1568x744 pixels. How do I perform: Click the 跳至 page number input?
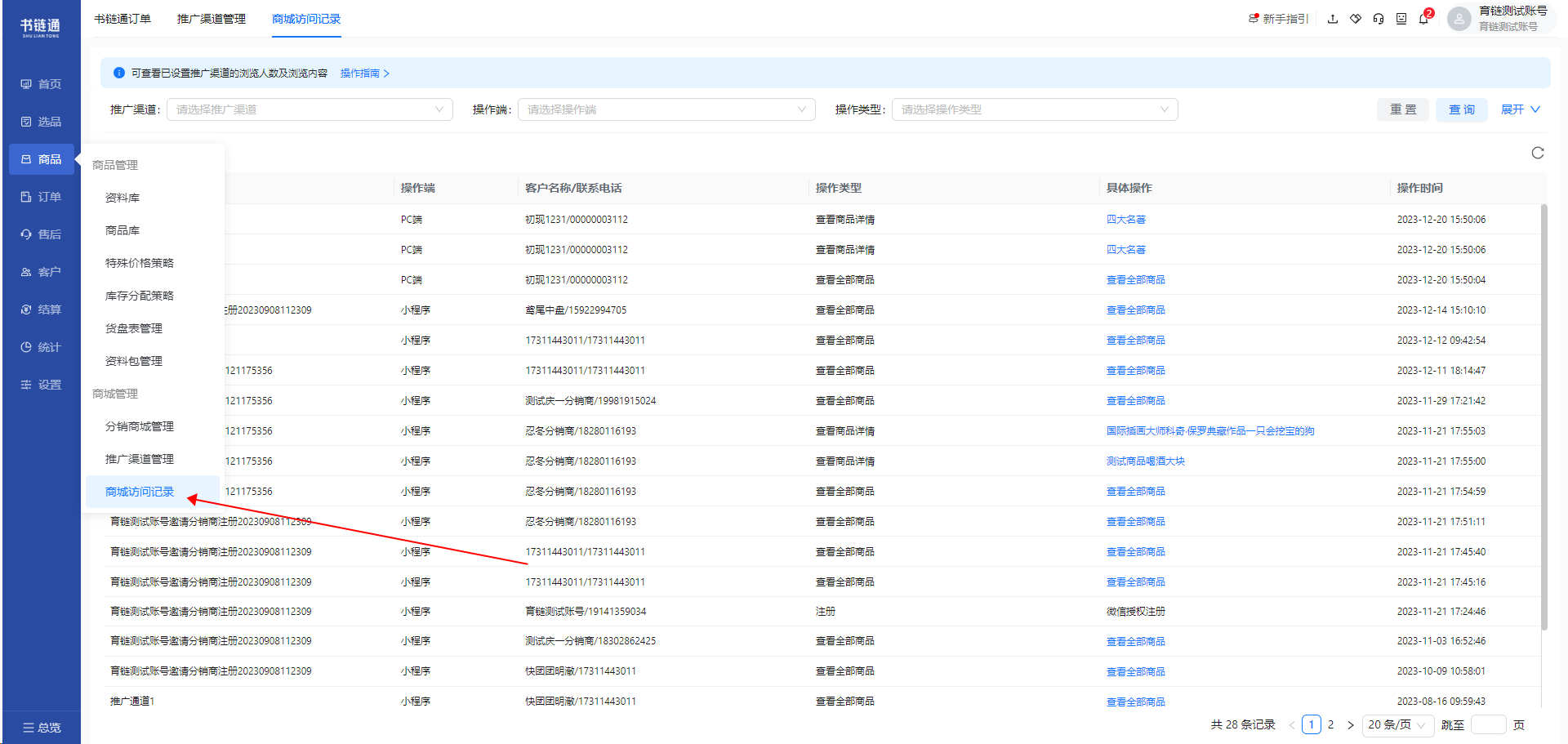1488,725
